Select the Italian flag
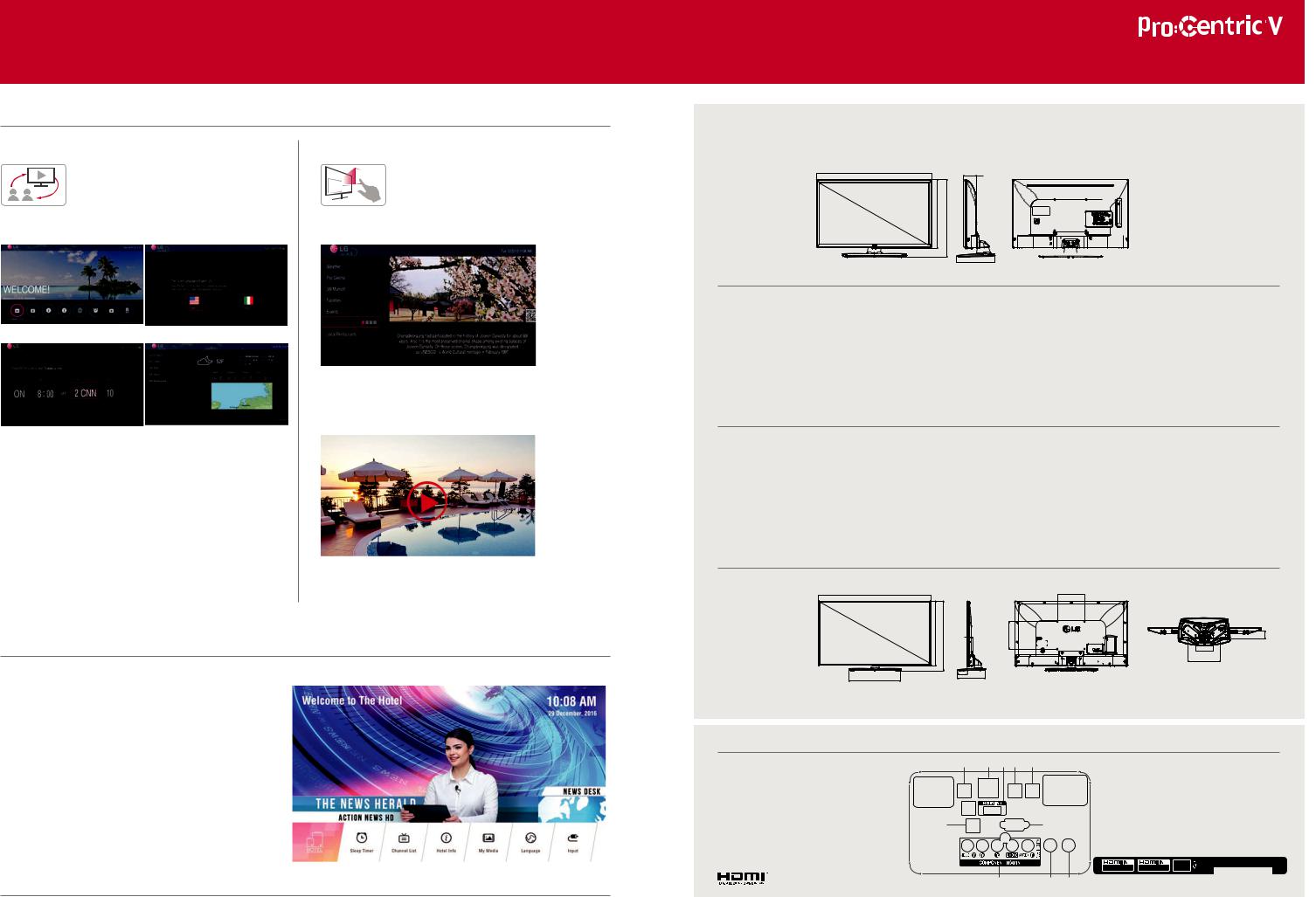Viewport: 1316px width, 897px height. (248, 300)
